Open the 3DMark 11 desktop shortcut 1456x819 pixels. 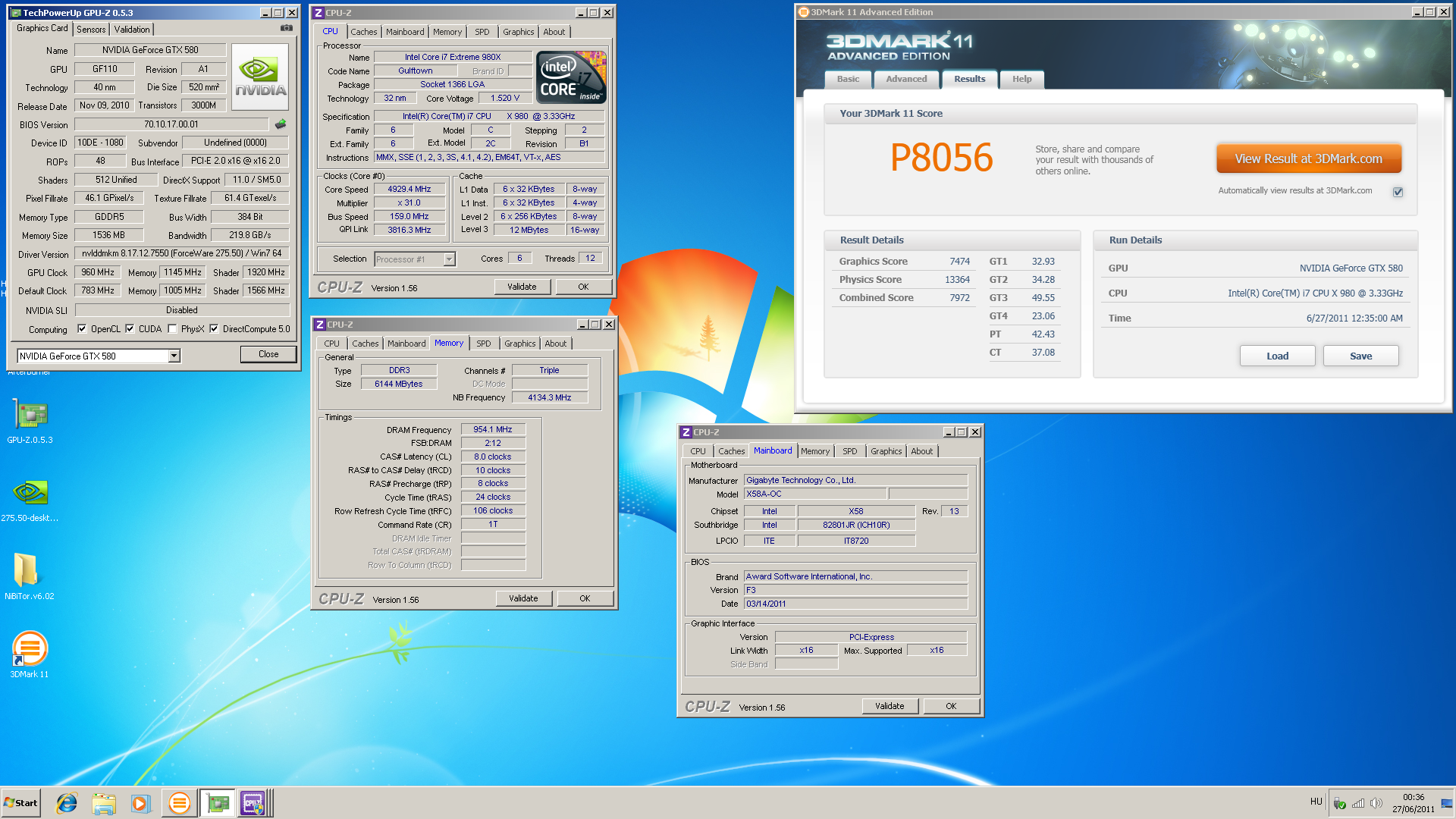pyautogui.click(x=30, y=654)
